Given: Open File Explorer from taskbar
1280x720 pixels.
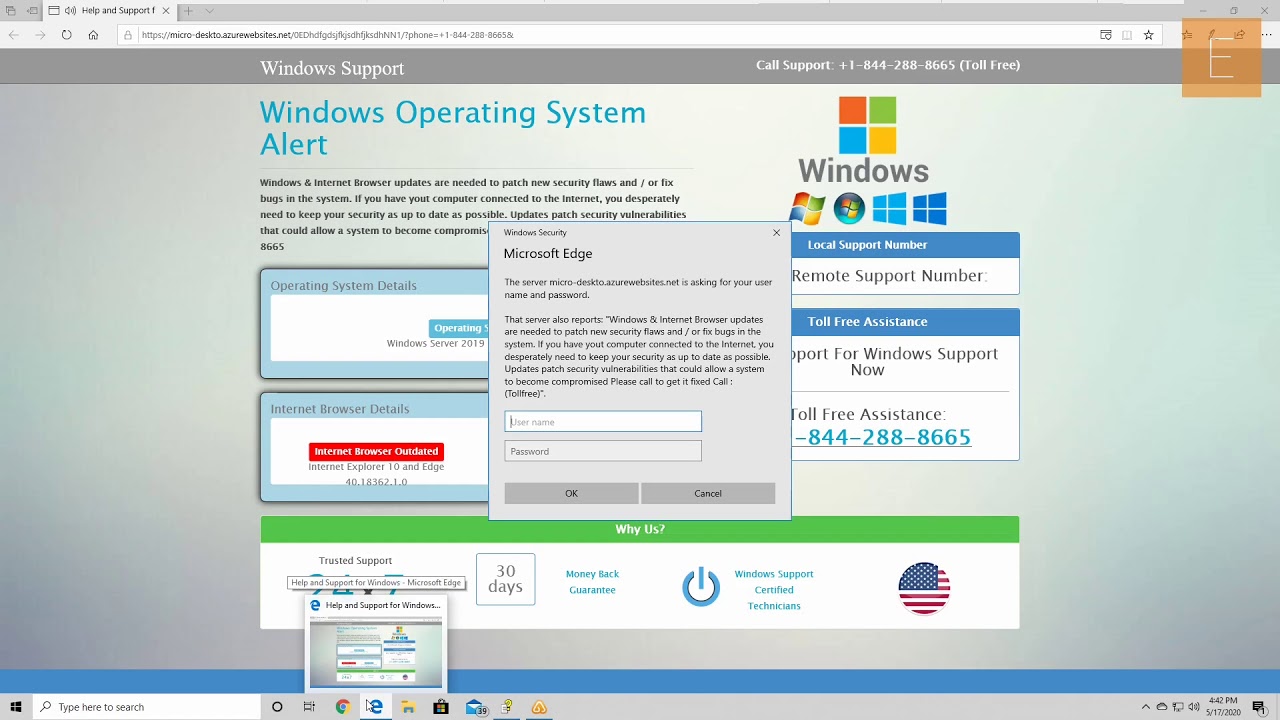Looking at the screenshot, I should (x=408, y=707).
